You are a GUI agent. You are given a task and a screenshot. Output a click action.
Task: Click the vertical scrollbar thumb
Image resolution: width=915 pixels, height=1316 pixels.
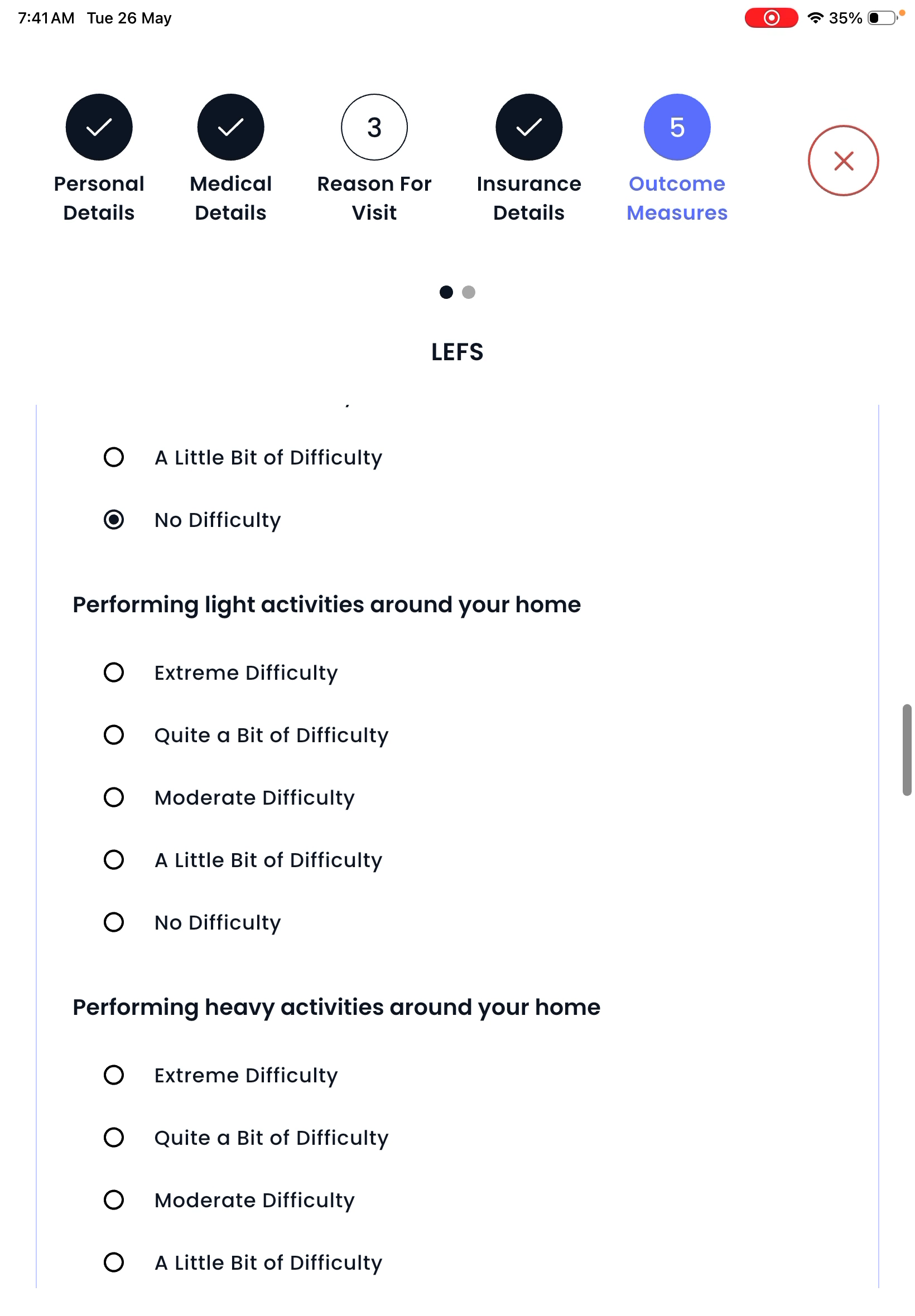[x=907, y=750]
